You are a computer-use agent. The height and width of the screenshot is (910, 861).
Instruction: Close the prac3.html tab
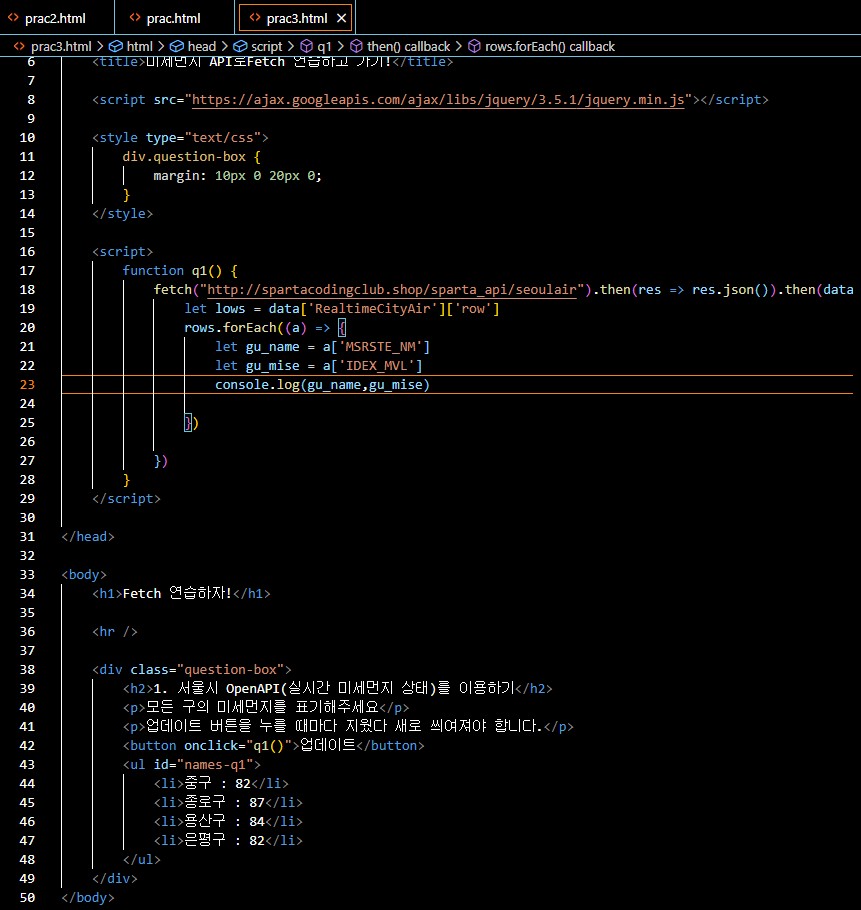(342, 18)
